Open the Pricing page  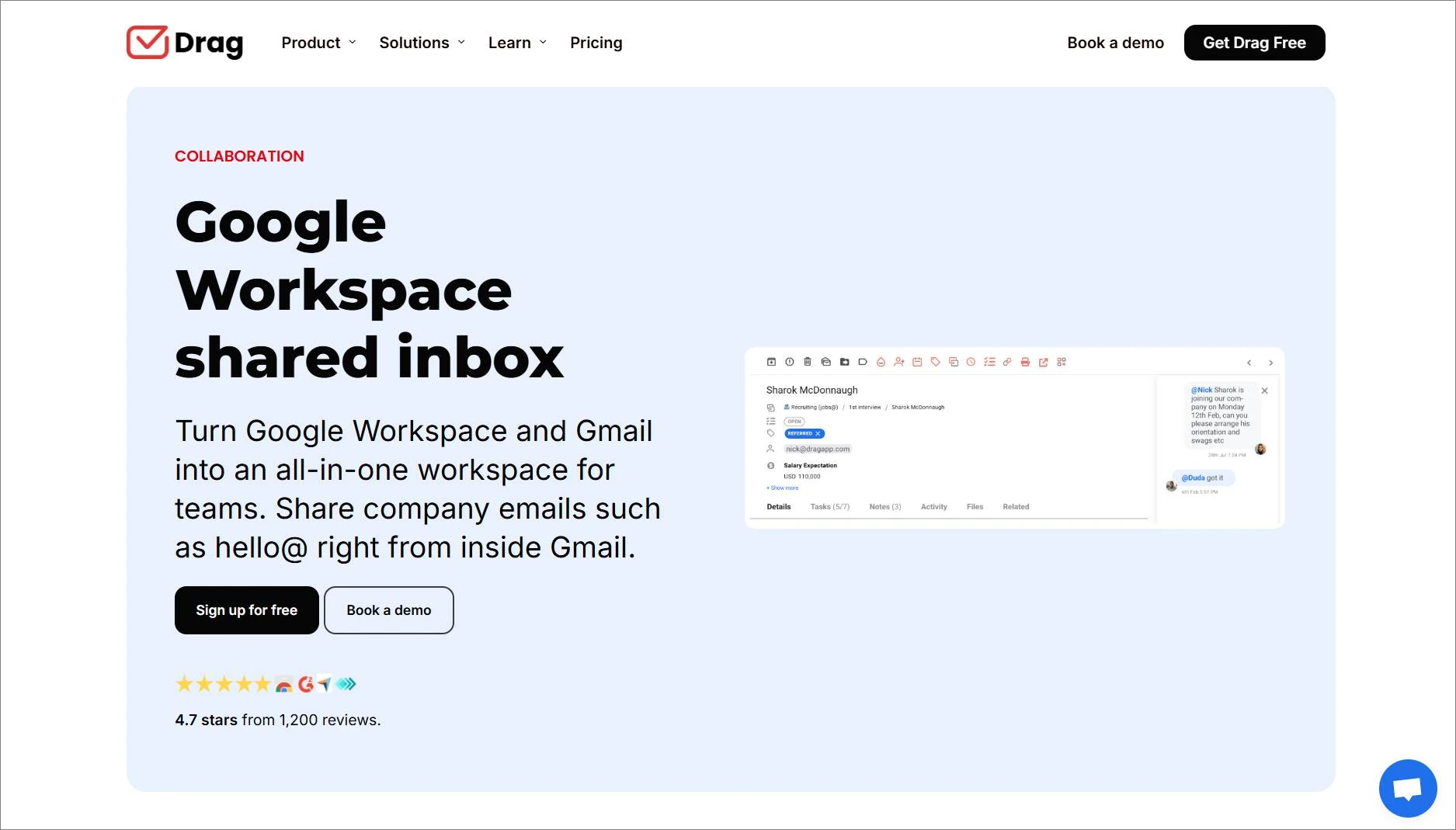coord(596,43)
